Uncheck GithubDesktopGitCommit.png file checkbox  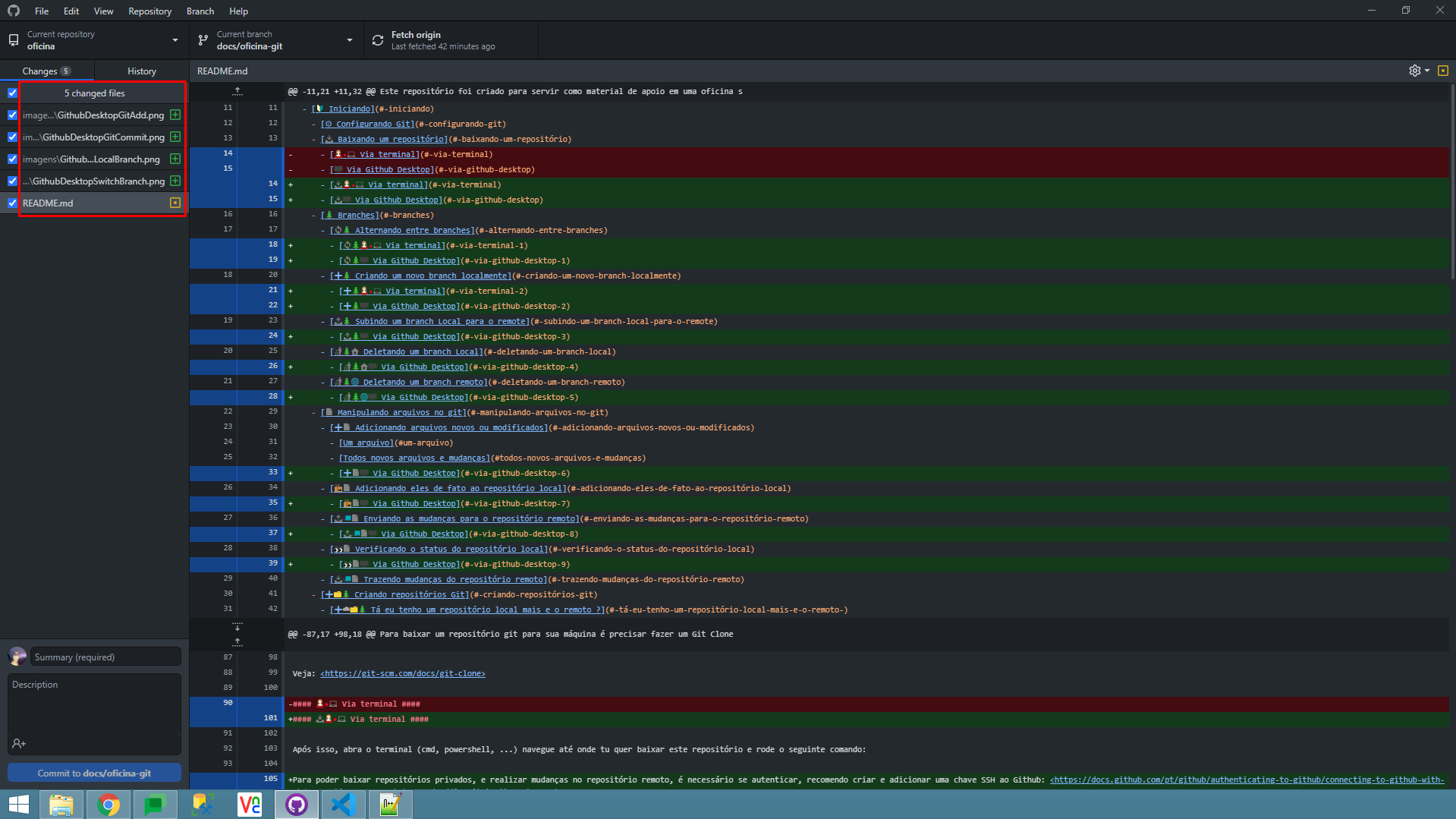12,137
